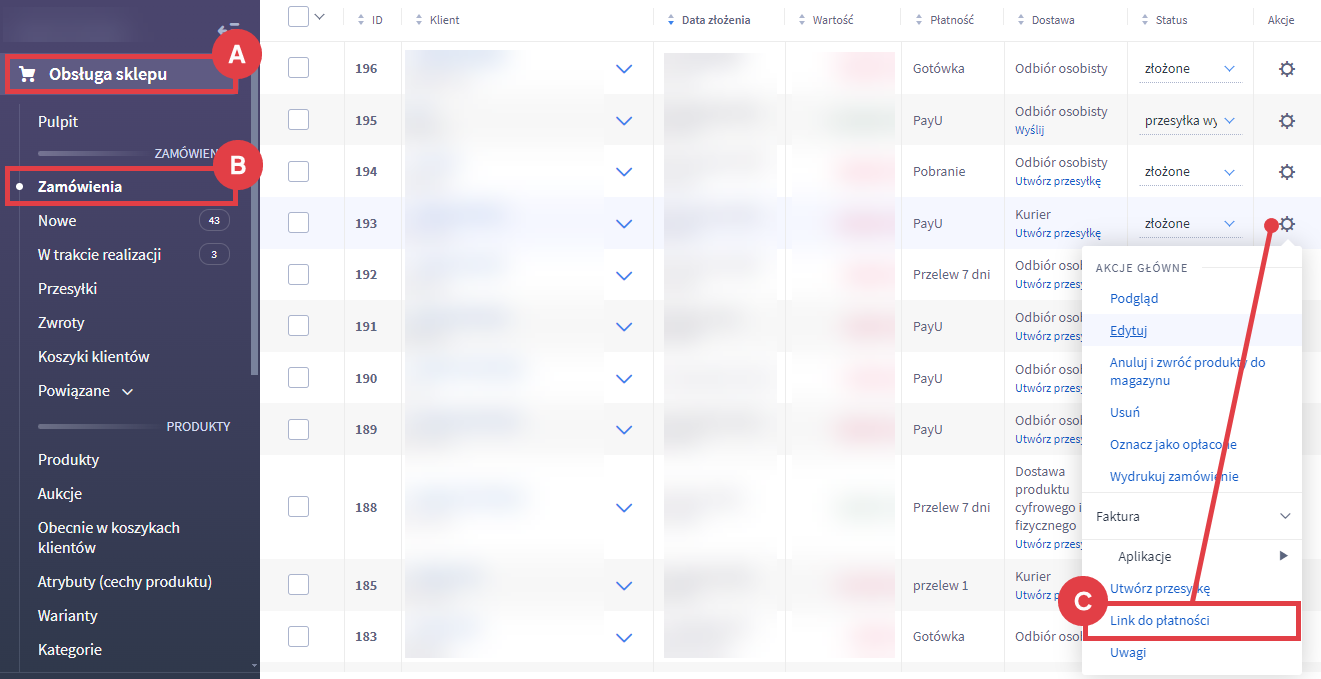Sort orders by the ID column arrows
This screenshot has width=1321, height=679.
coord(361,20)
